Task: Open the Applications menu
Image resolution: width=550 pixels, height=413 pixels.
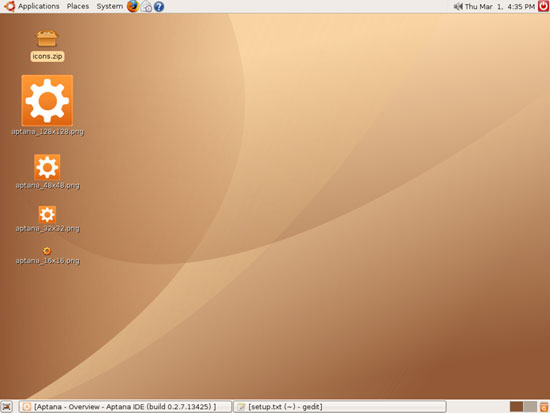Action: click(x=39, y=6)
